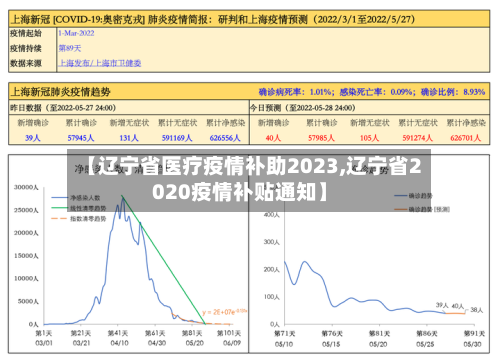
Task: Click the 30000人 y-axis label
Action: [x=26, y=187]
